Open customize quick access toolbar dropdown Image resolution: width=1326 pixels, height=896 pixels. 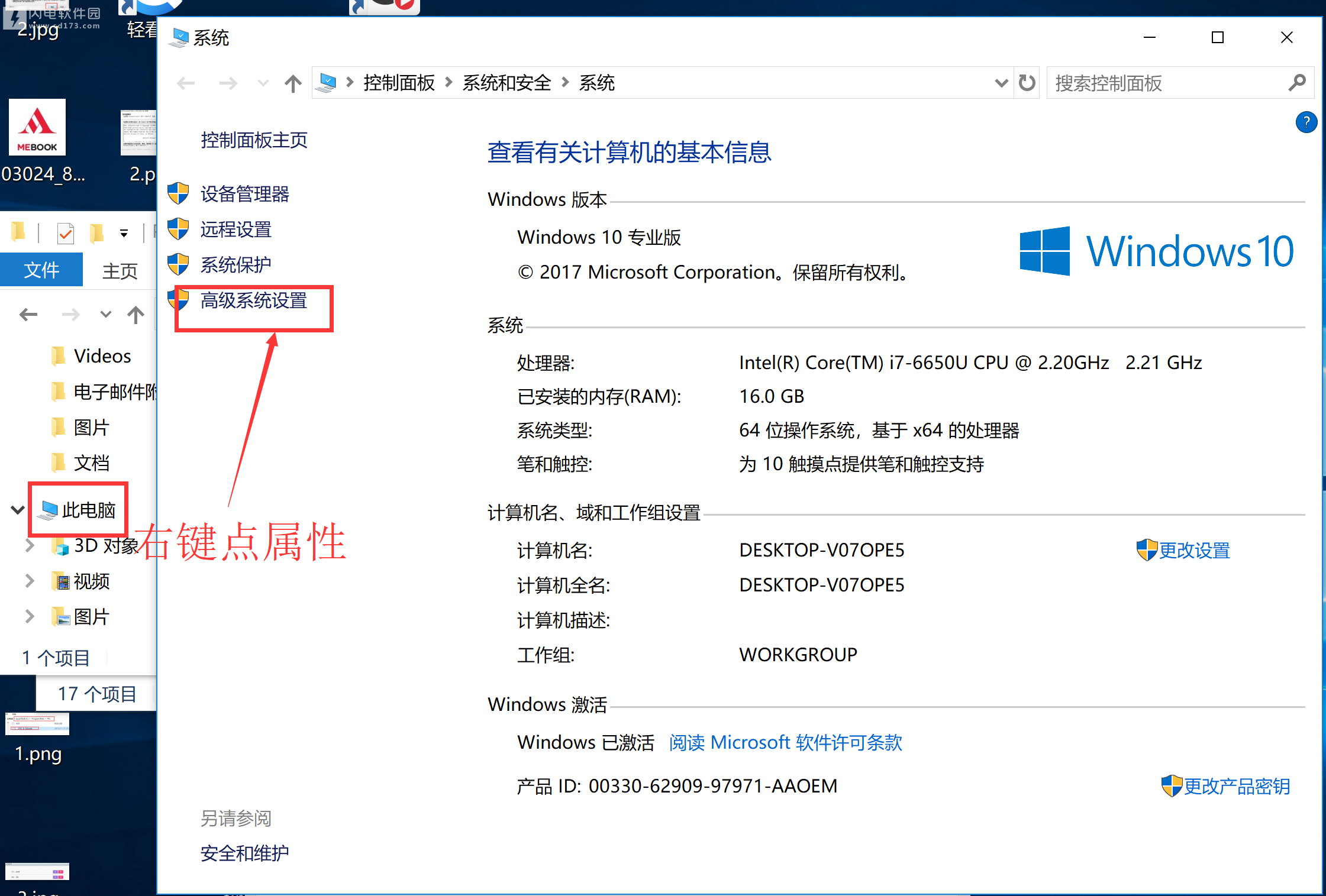[124, 234]
